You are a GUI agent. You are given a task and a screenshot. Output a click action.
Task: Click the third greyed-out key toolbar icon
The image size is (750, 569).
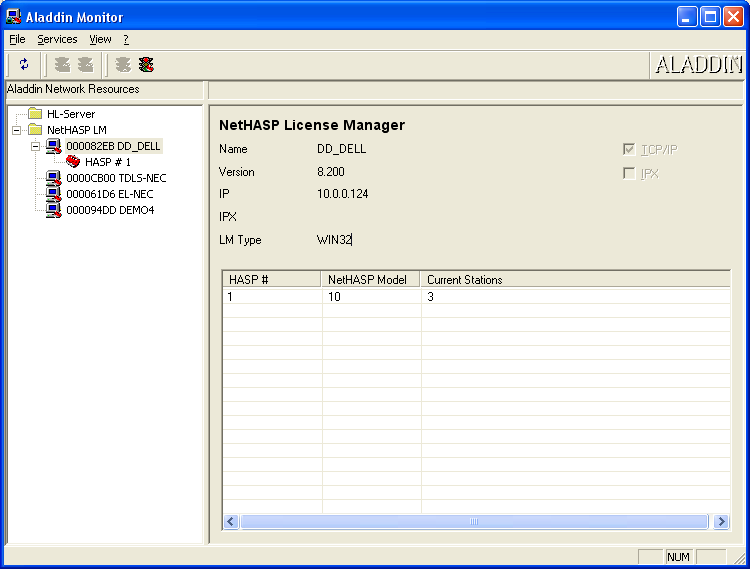pos(123,64)
